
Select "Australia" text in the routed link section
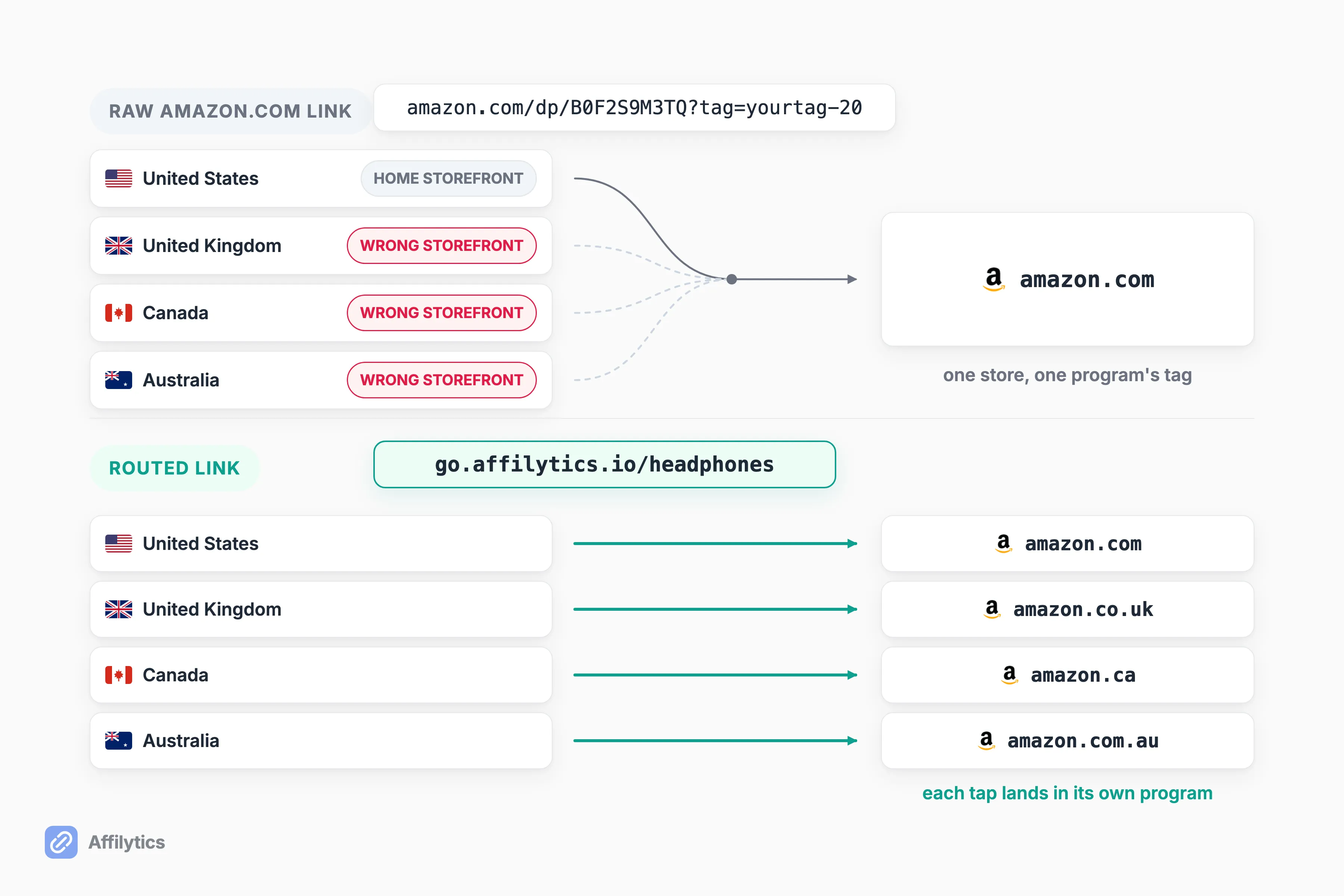181,741
